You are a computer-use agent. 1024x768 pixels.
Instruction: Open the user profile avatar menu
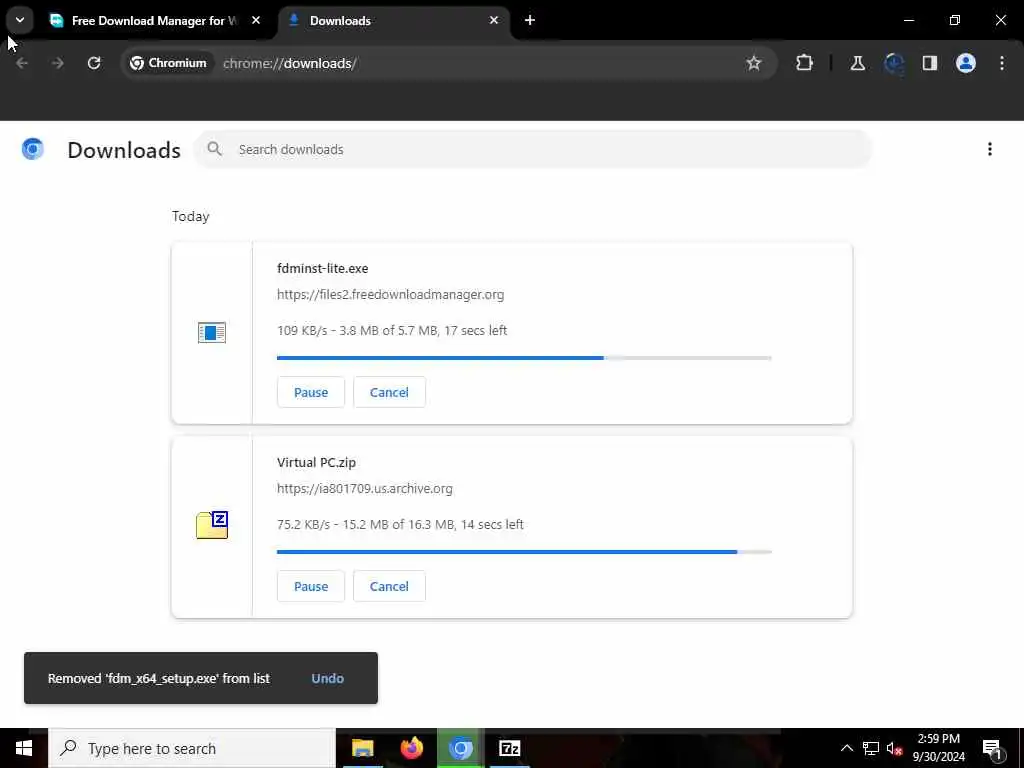966,63
